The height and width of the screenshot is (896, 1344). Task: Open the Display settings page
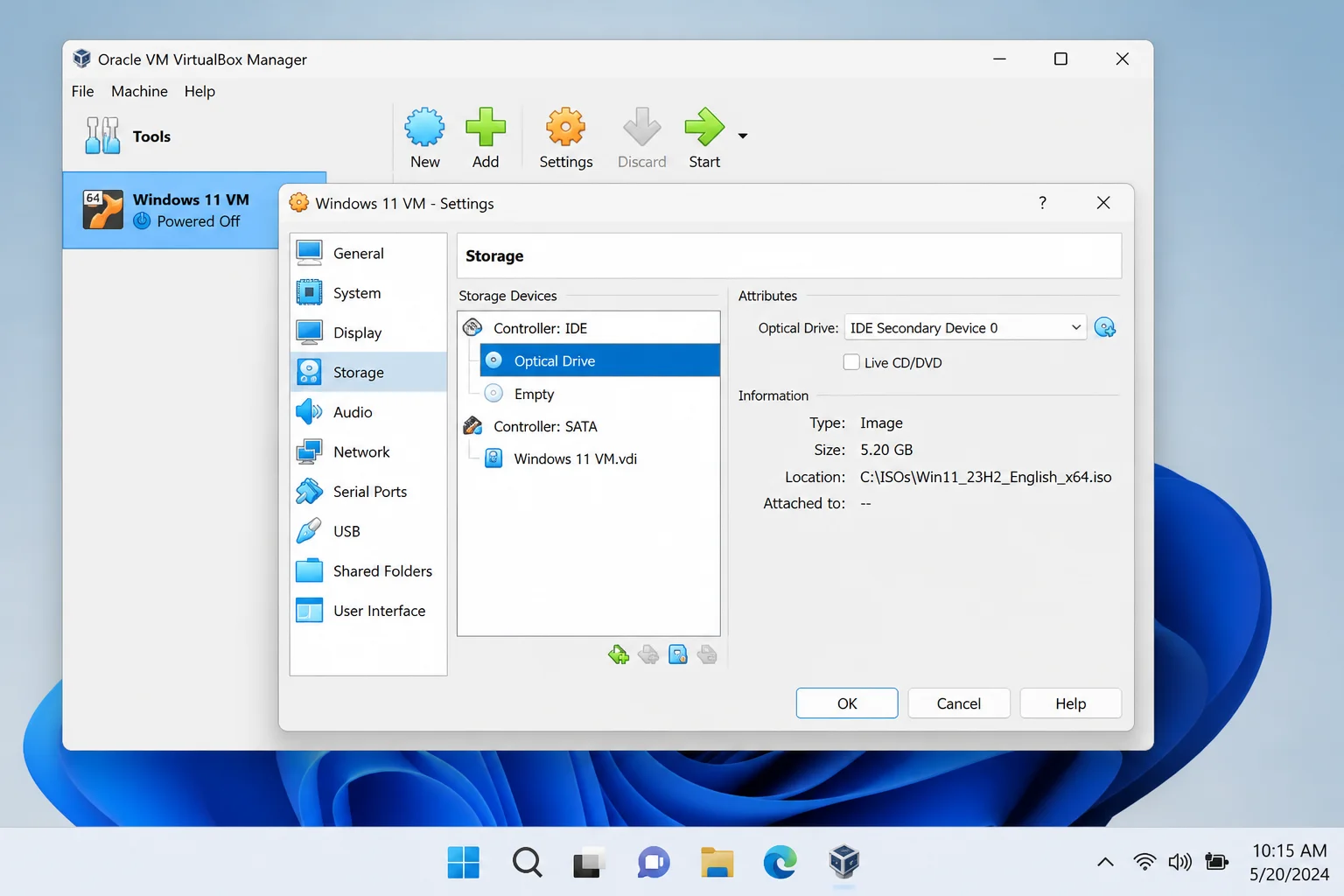(x=368, y=332)
